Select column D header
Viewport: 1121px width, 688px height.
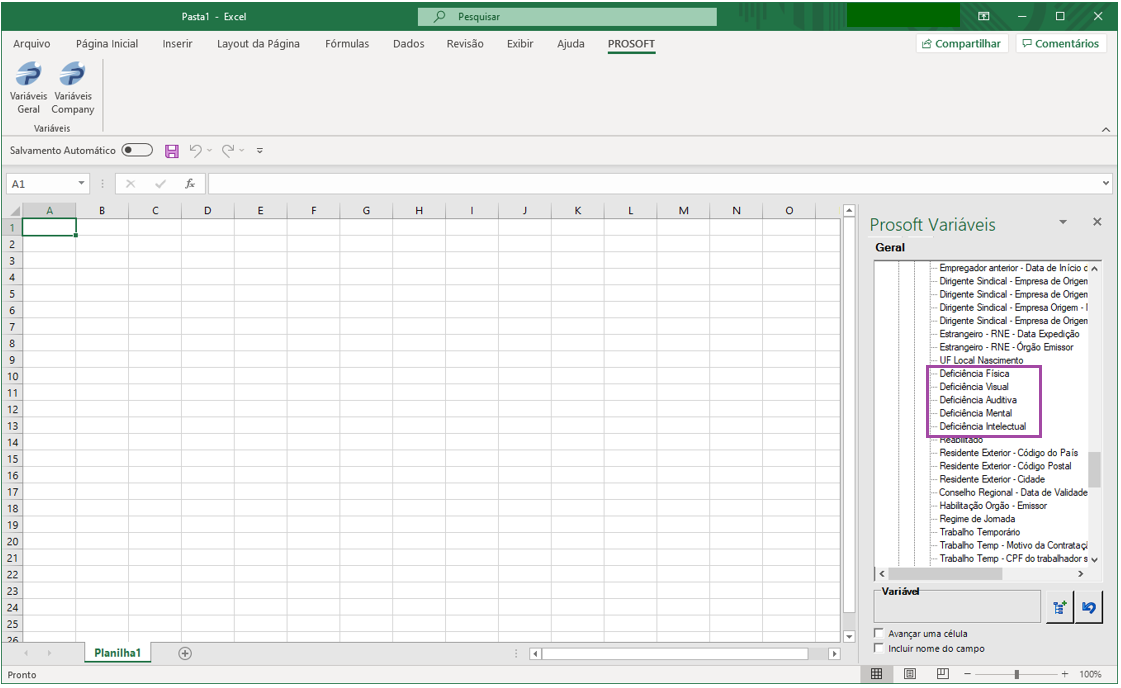click(207, 211)
